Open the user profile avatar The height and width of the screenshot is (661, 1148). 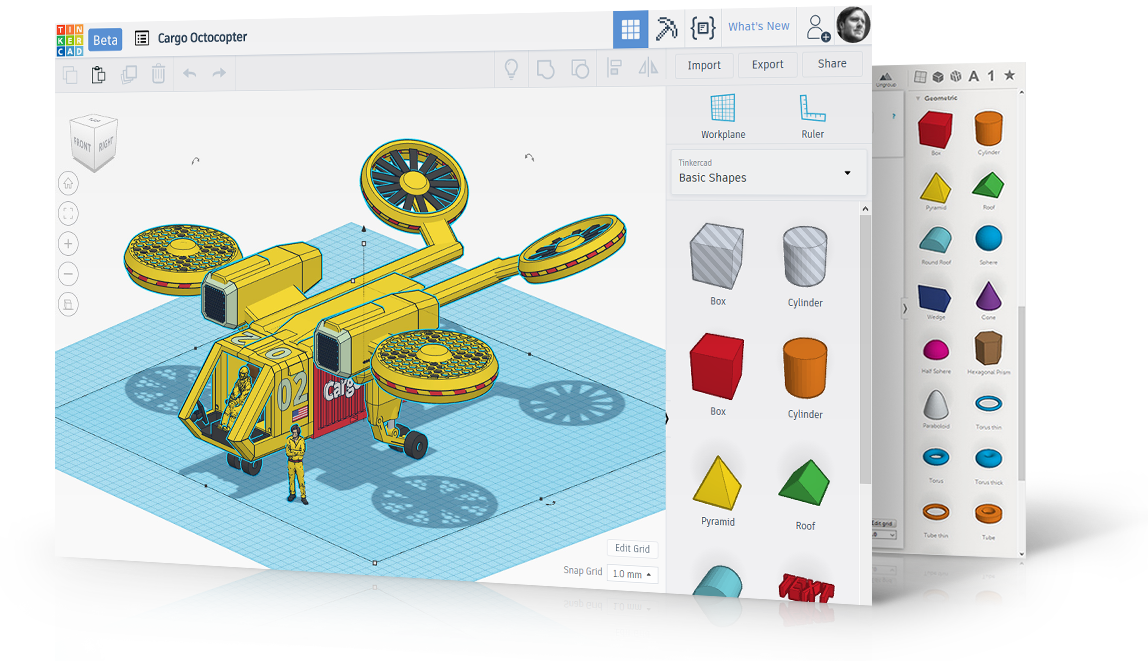tap(853, 24)
